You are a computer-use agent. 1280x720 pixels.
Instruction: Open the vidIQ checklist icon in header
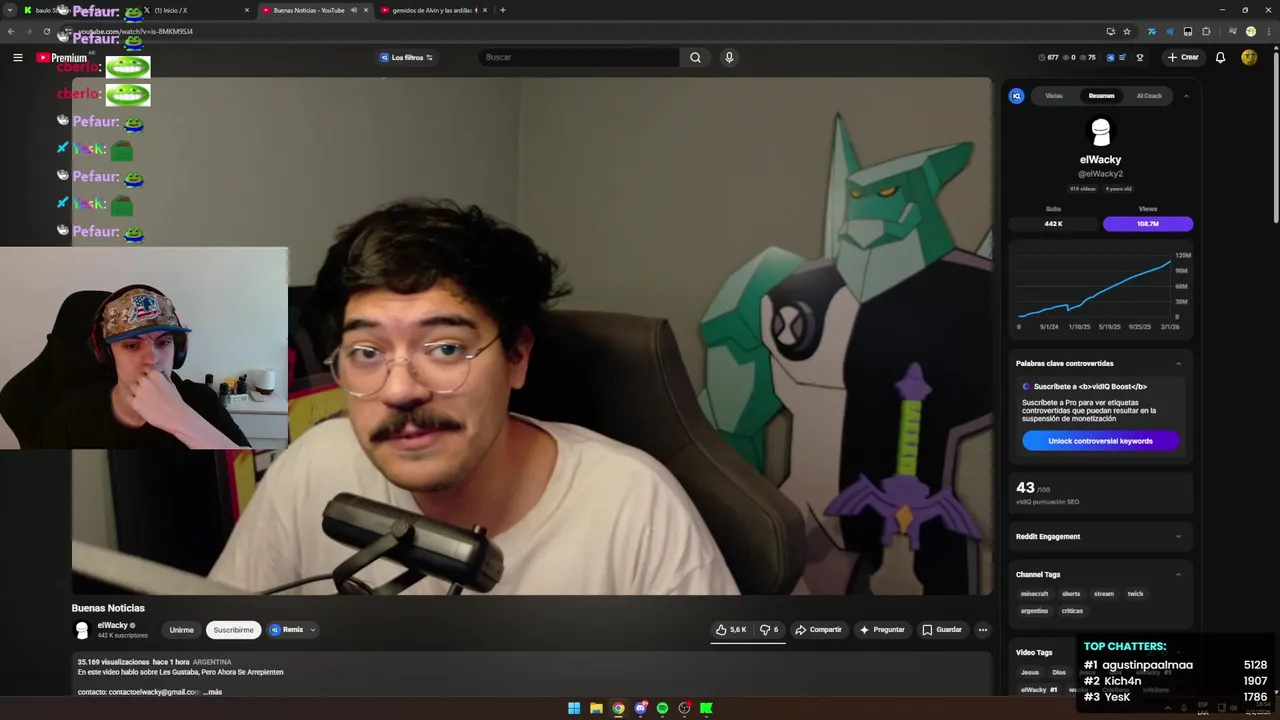[1122, 57]
